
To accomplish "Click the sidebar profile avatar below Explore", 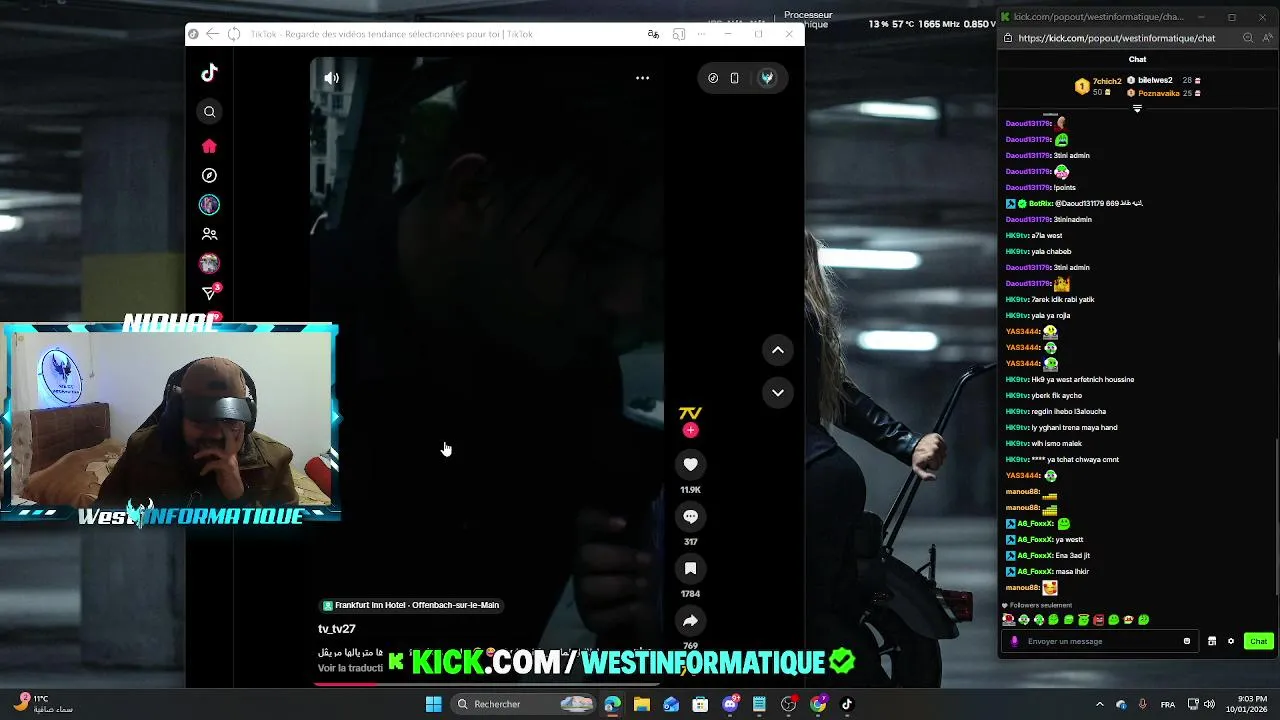I will 209,205.
